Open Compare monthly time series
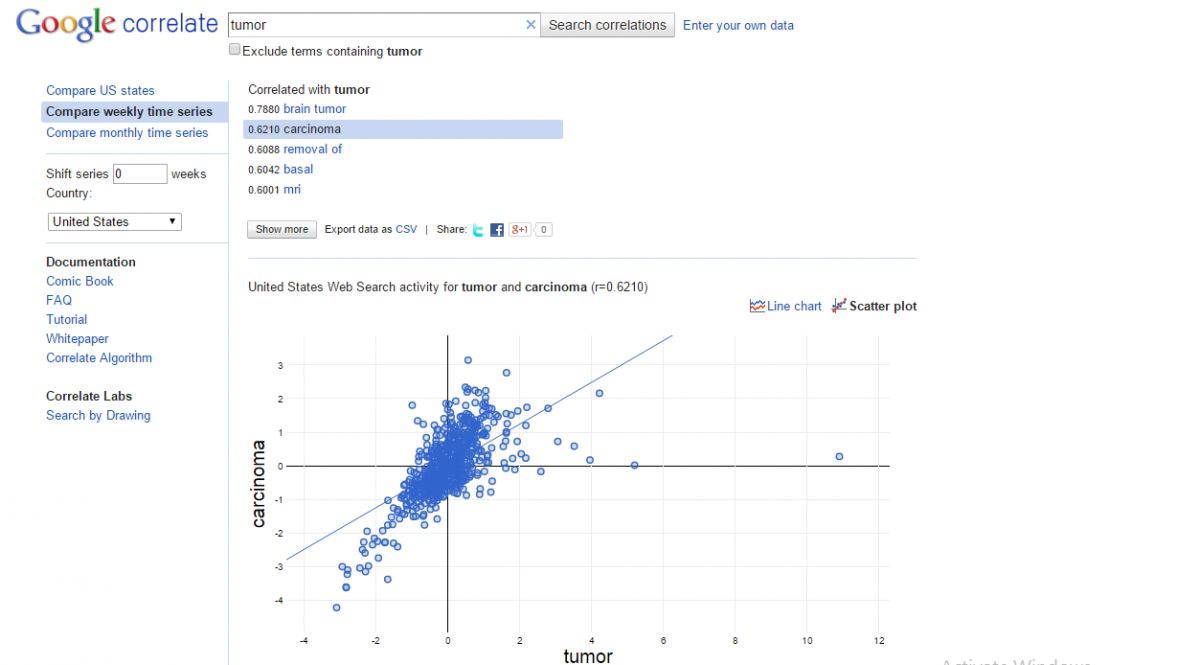The width and height of the screenshot is (1200, 665). point(127,133)
